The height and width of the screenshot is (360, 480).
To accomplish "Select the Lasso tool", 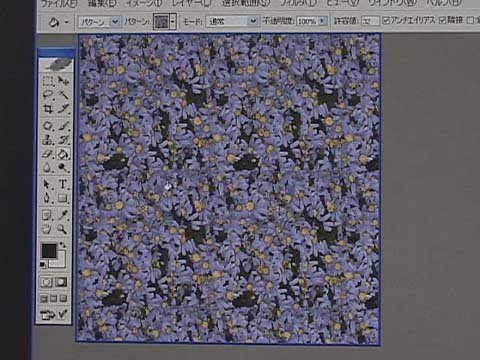I will click(x=48, y=95).
